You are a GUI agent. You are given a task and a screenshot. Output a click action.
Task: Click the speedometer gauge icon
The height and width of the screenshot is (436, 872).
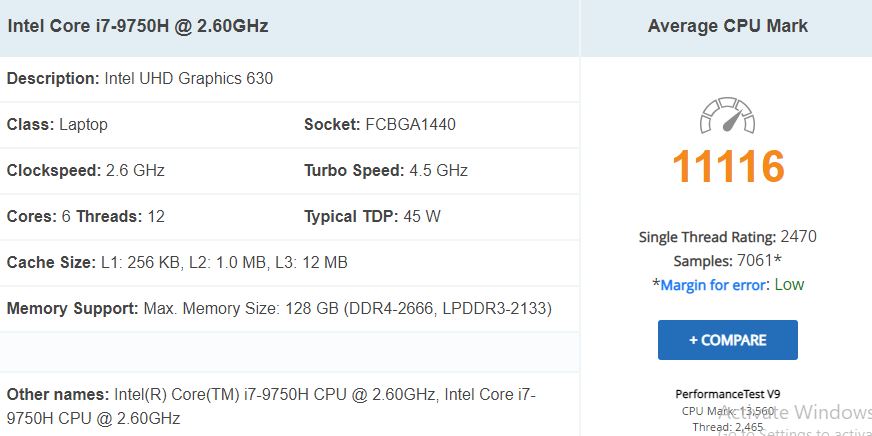727,115
